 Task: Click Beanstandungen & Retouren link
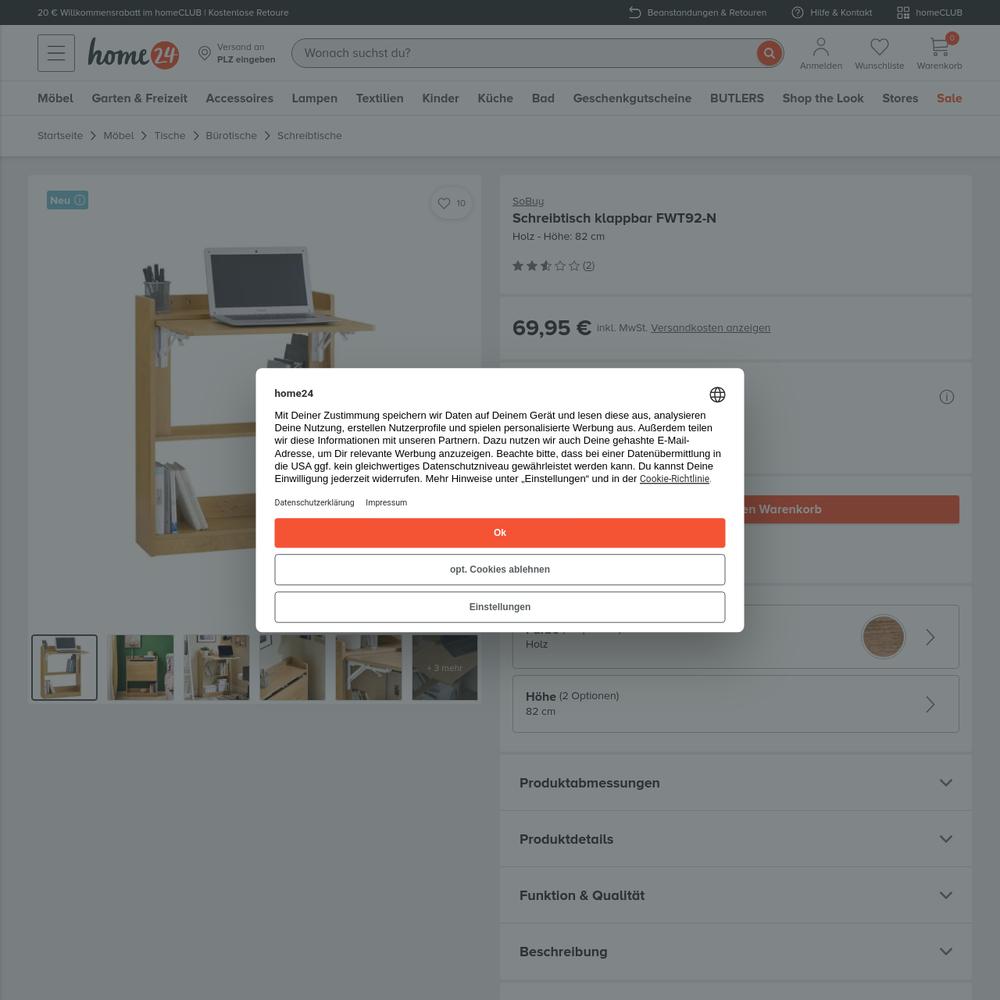click(698, 13)
